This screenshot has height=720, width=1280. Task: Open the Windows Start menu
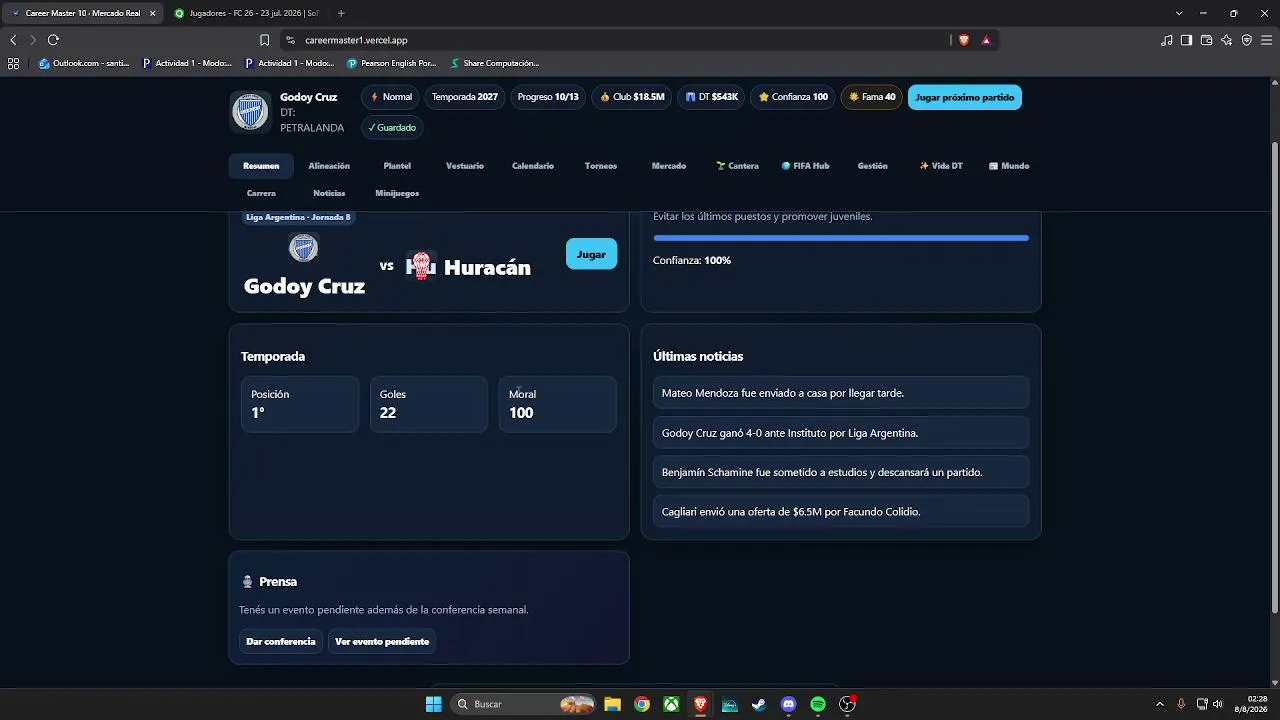click(433, 704)
